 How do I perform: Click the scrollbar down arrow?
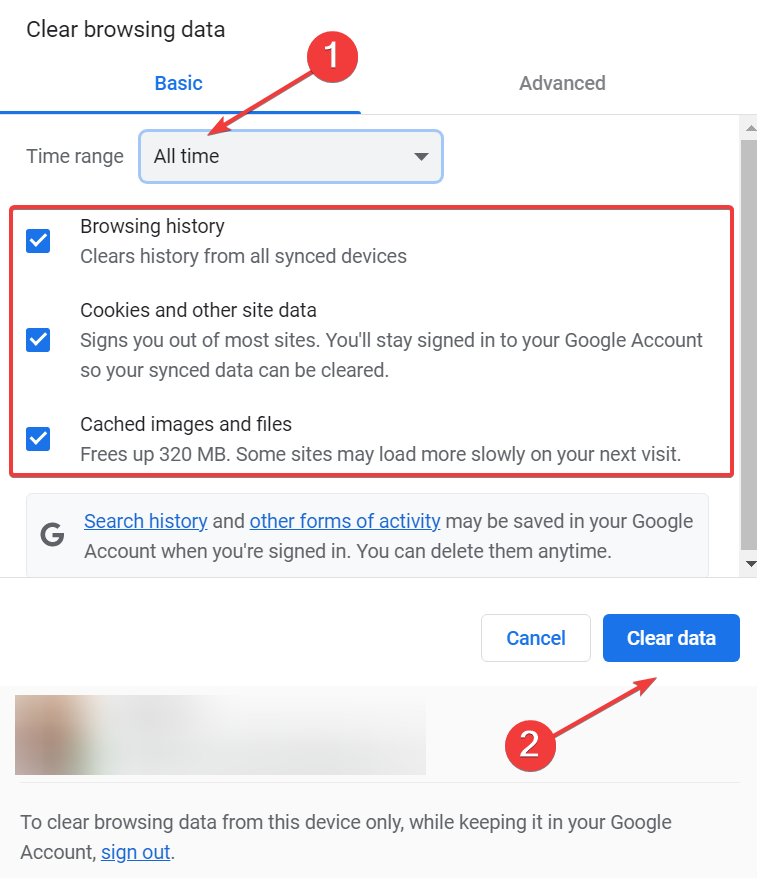750,564
